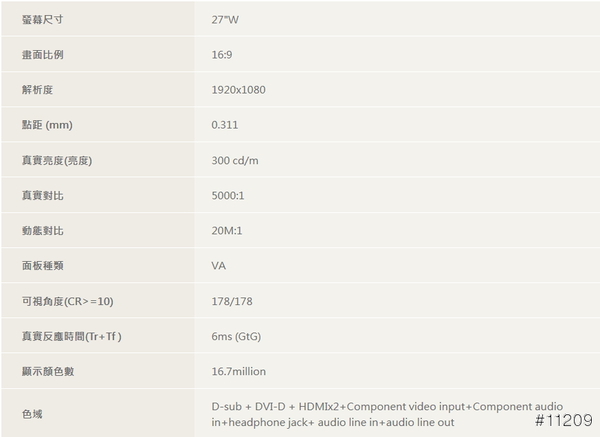This screenshot has height=437, width=600.
Task: Click the 畫面比例 label
Action: 41,55
